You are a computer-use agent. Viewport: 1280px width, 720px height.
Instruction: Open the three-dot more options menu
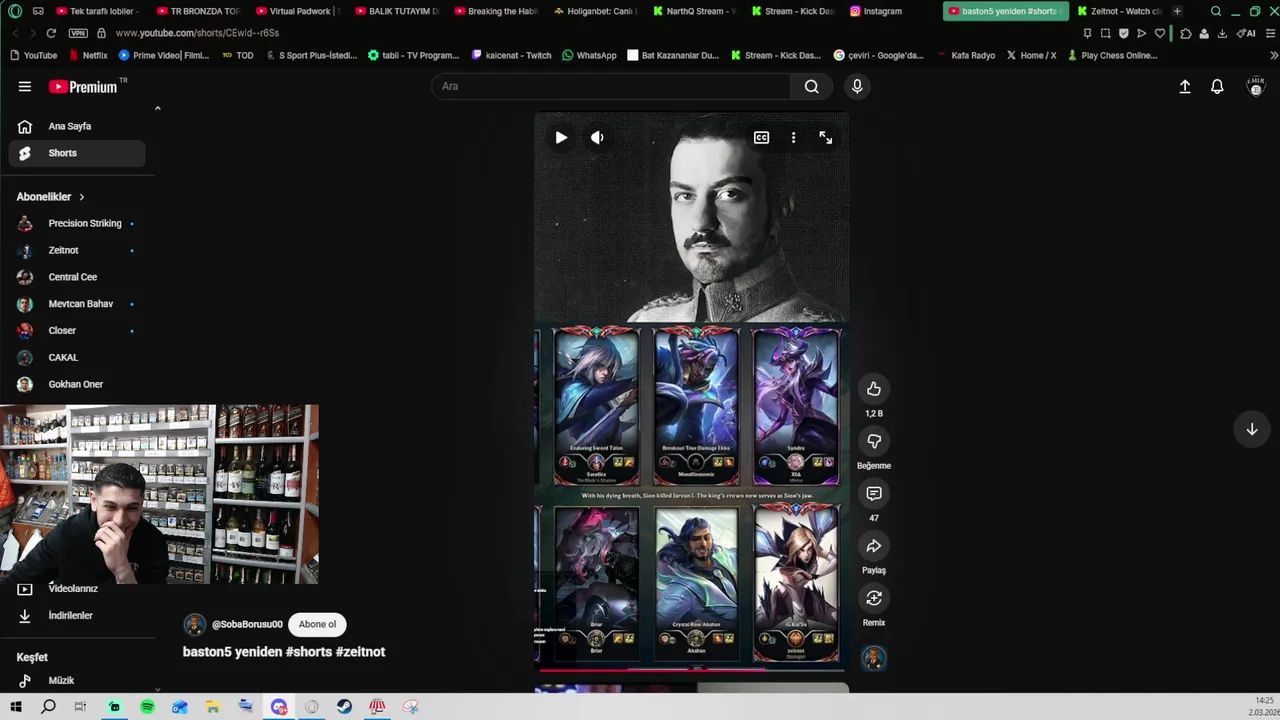pyautogui.click(x=793, y=137)
